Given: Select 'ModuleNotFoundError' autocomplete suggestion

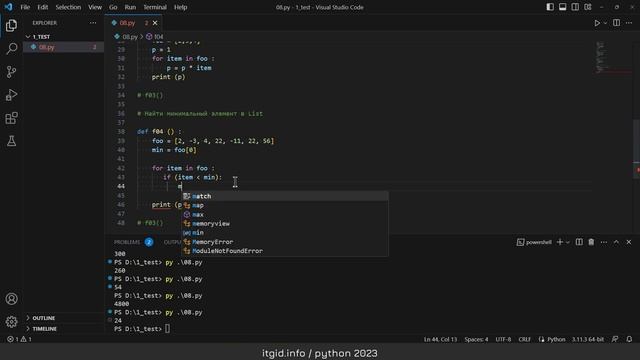Looking at the screenshot, I should click(x=285, y=251).
